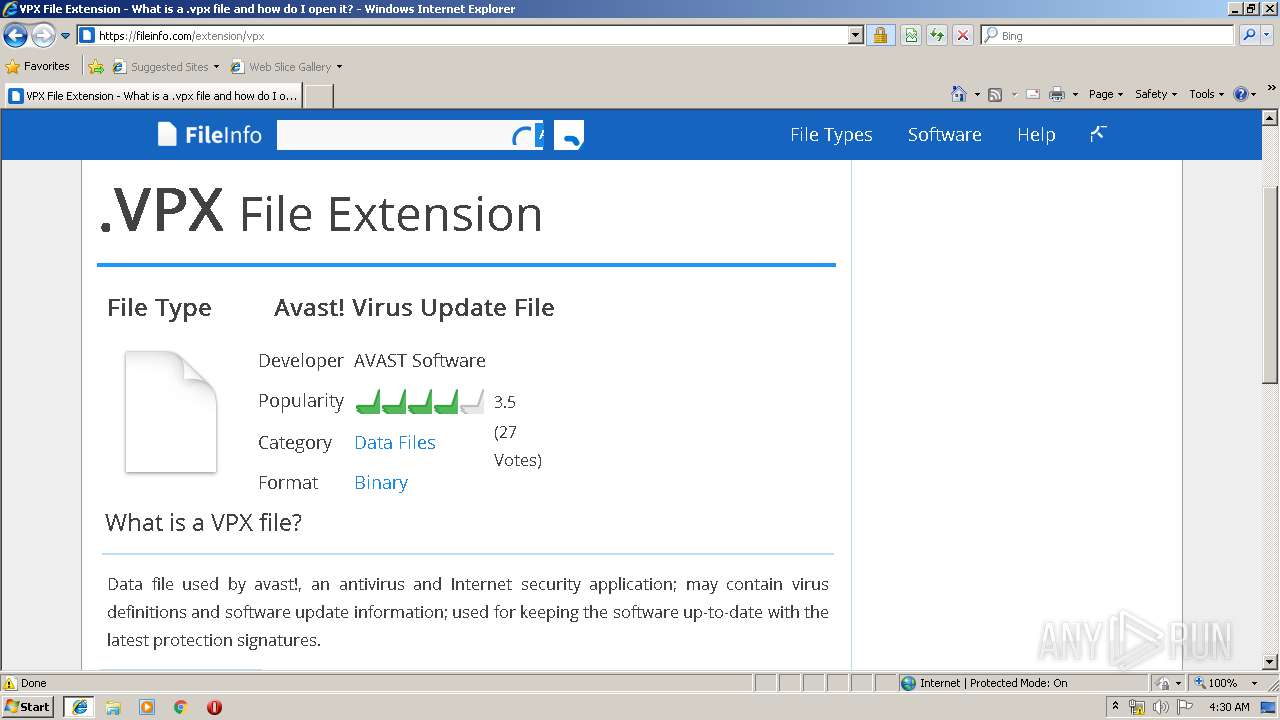Open Google Chrome taskbar icon
This screenshot has width=1280, height=720.
(x=181, y=707)
